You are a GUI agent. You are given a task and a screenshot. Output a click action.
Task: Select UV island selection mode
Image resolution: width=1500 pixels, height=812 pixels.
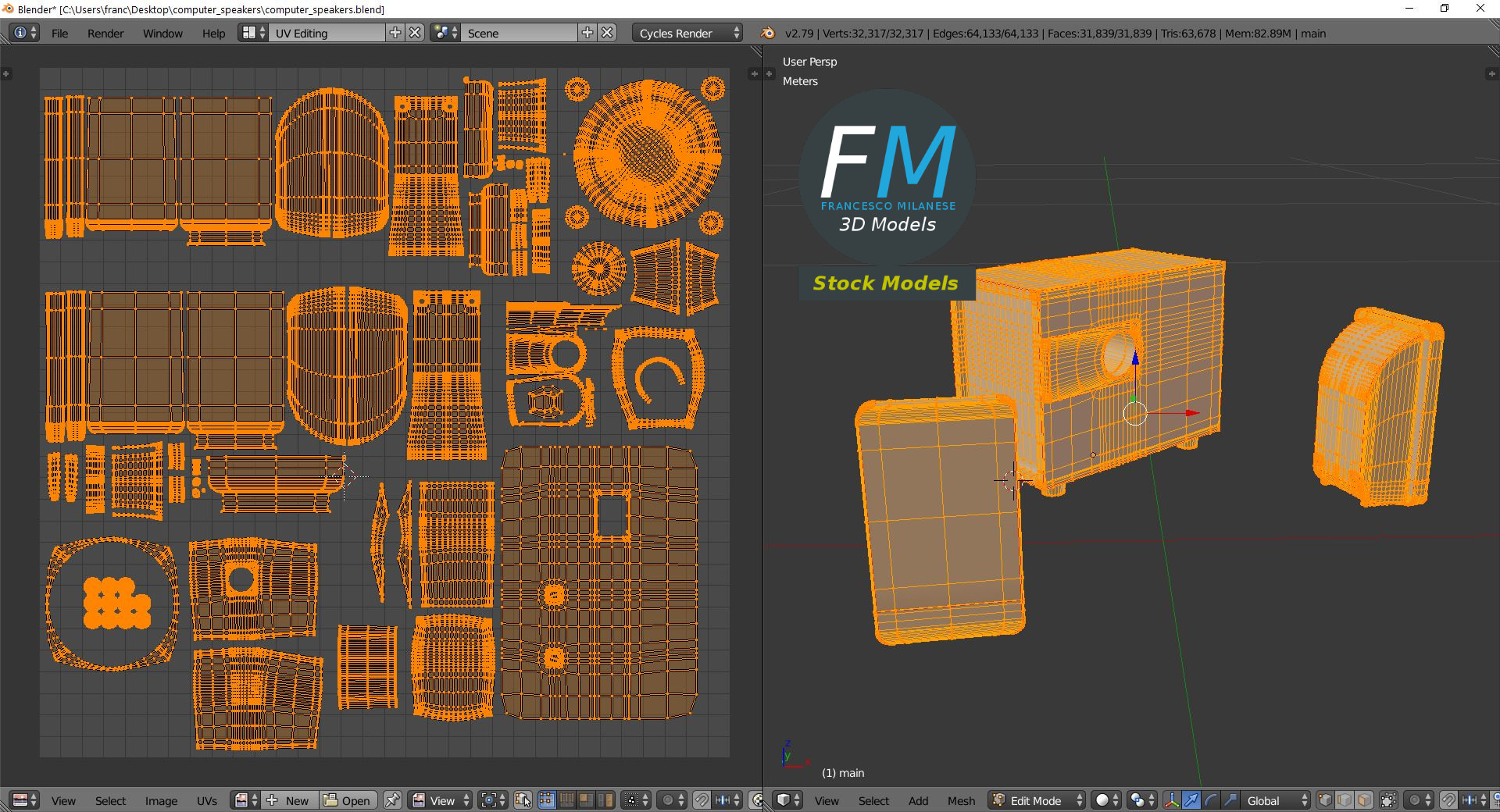click(605, 800)
